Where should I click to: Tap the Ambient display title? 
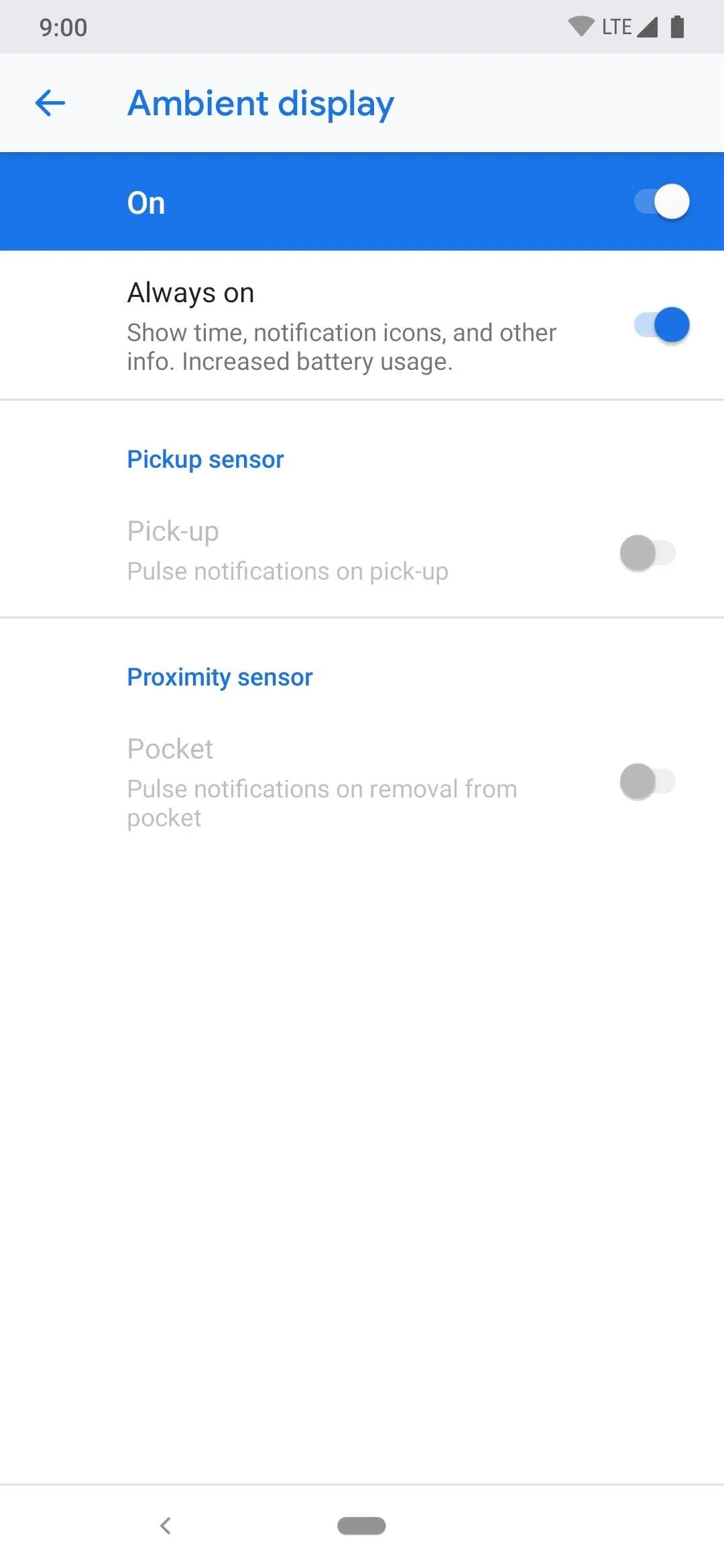(261, 104)
